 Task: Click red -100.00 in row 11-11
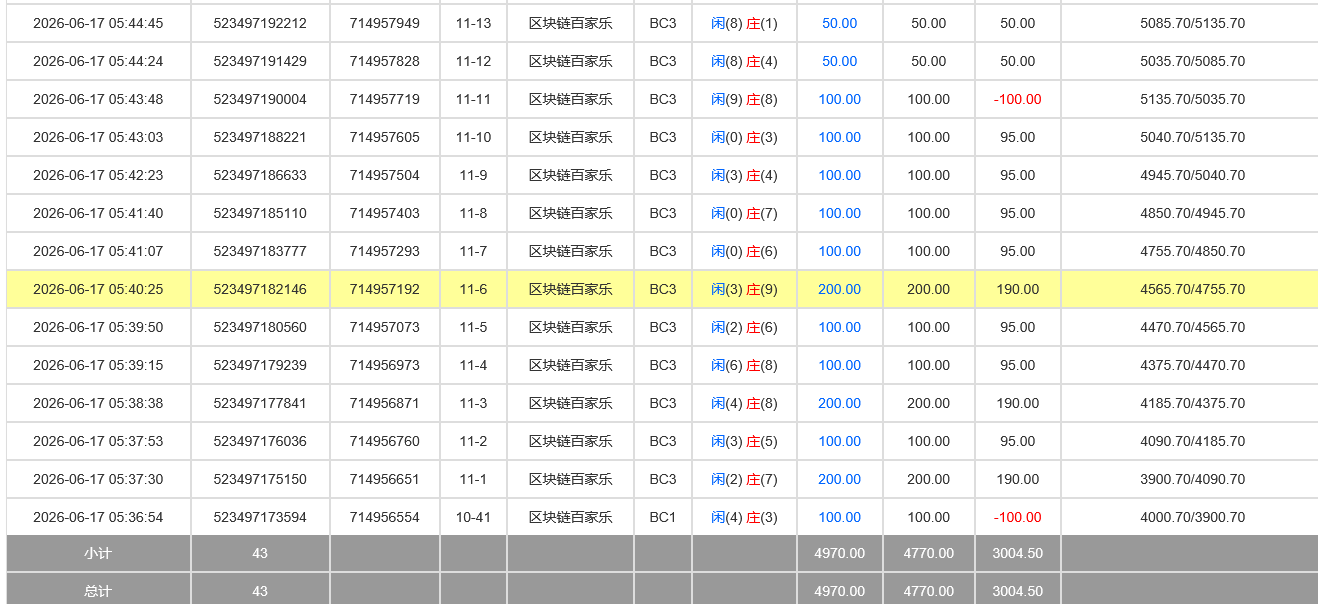[1018, 99]
